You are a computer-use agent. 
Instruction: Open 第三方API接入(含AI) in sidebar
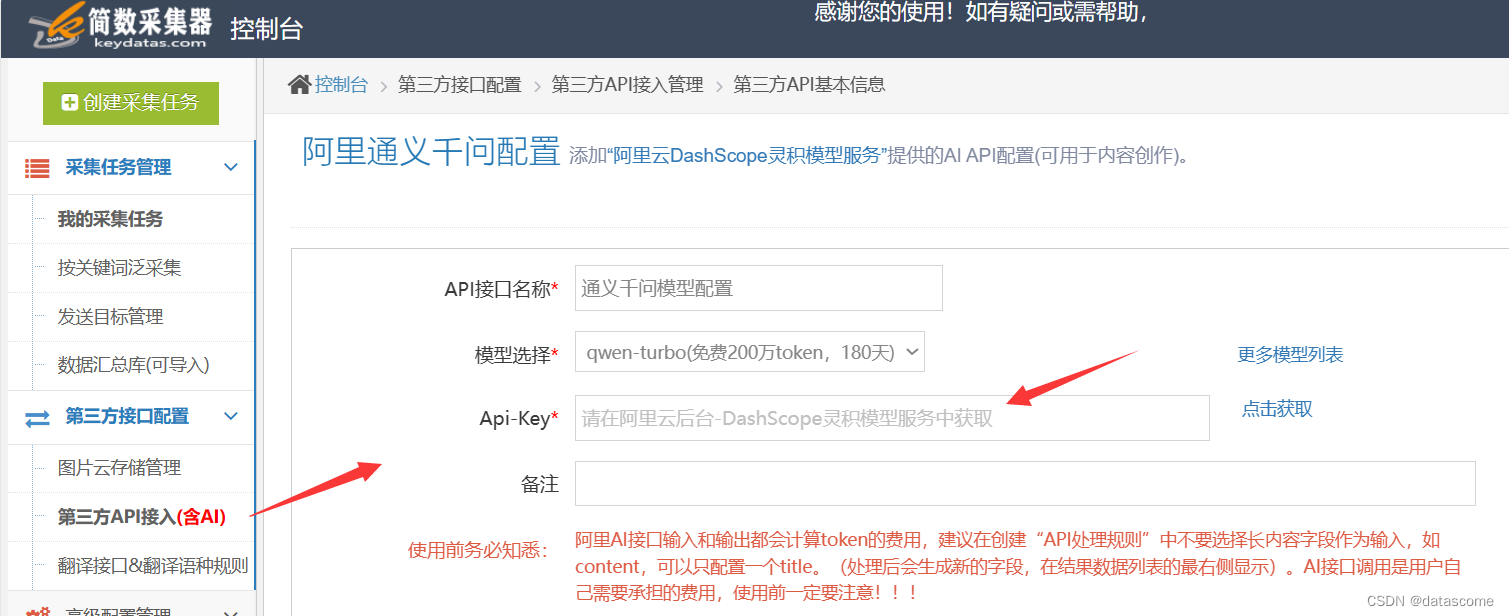click(x=141, y=517)
